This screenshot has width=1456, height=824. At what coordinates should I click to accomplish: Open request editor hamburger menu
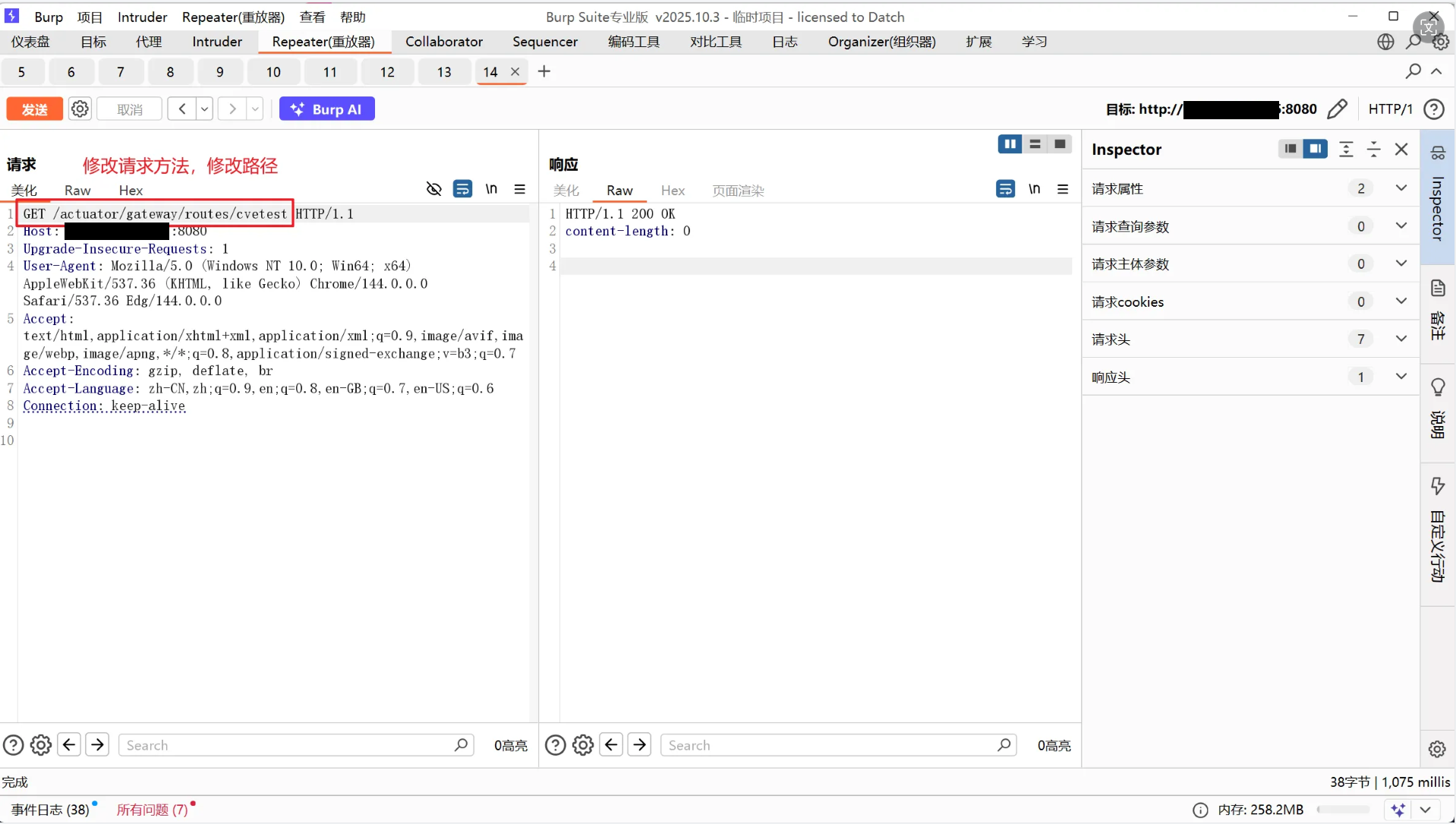[x=520, y=189]
